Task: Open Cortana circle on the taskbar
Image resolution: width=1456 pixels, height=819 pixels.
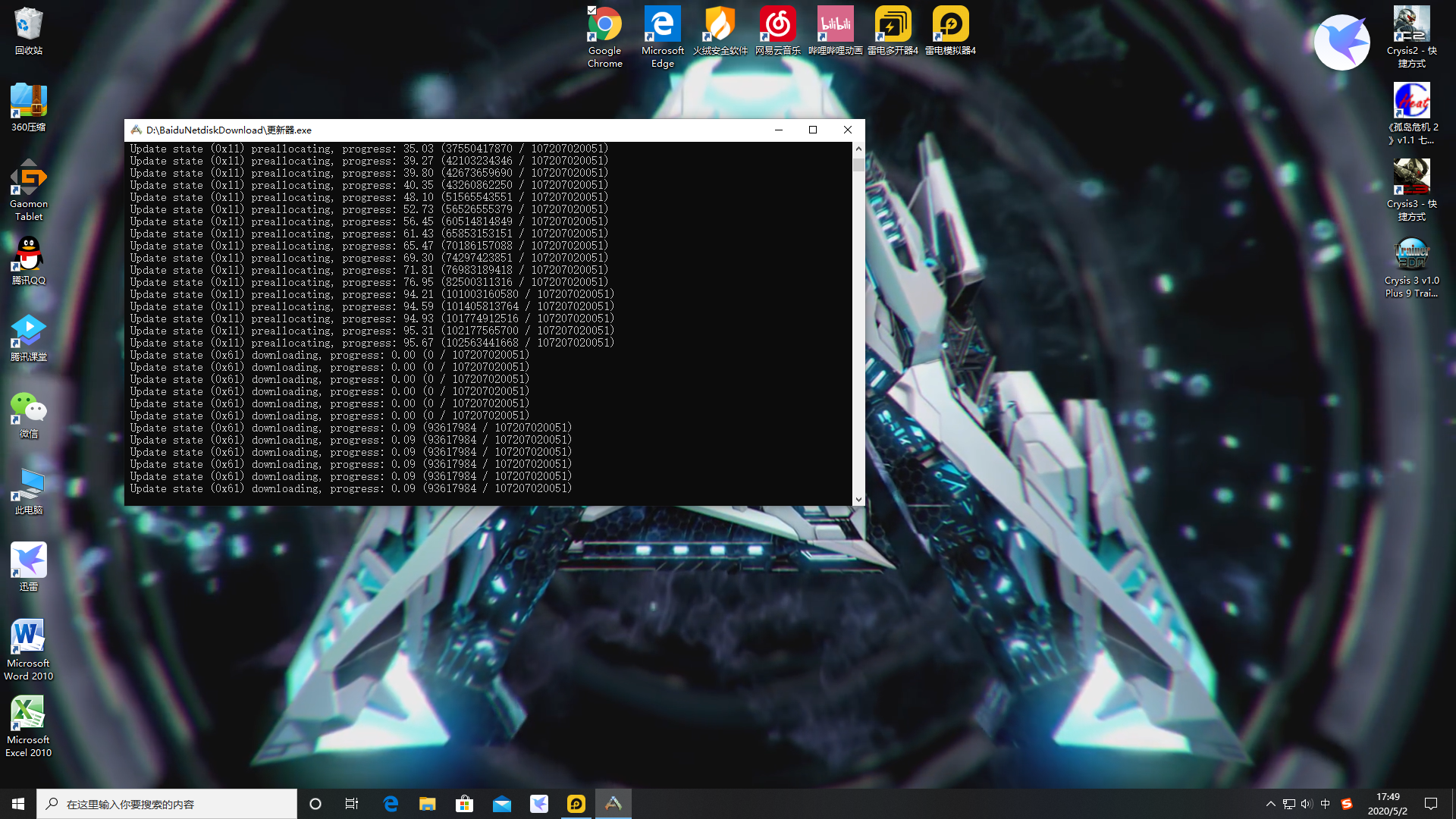Action: coord(315,804)
